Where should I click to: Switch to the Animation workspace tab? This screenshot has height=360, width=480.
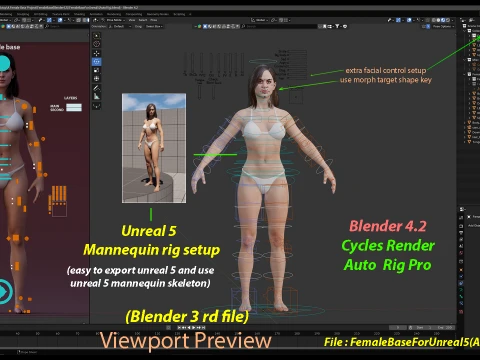(96, 14)
